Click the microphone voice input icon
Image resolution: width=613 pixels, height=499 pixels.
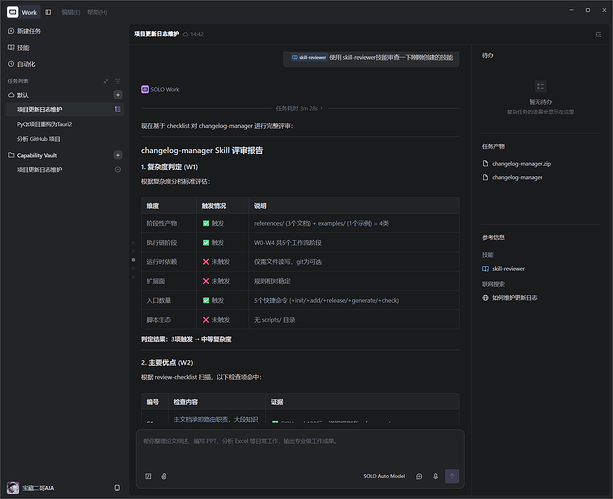pyautogui.click(x=436, y=476)
